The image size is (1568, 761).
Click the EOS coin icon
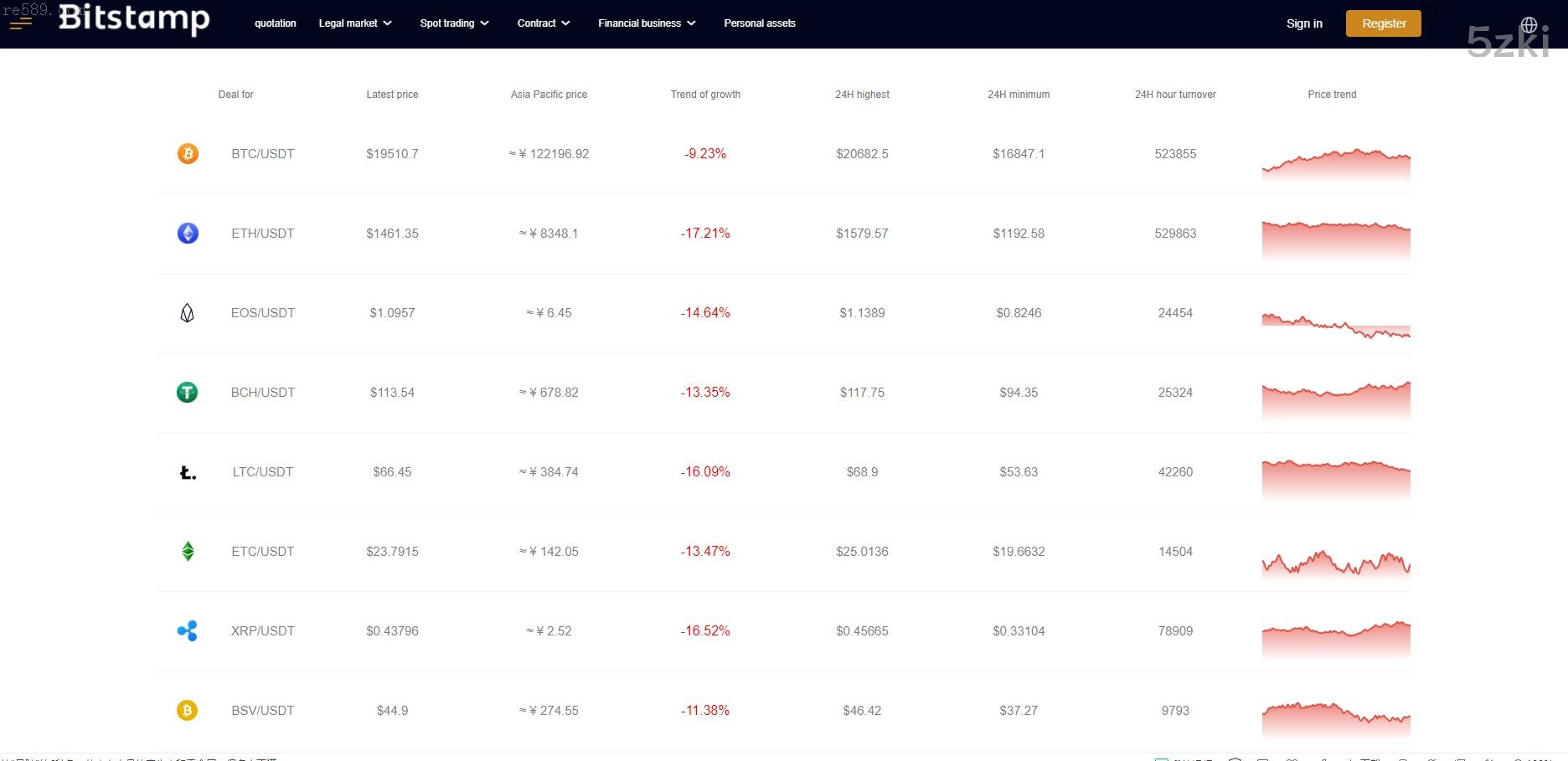point(188,313)
